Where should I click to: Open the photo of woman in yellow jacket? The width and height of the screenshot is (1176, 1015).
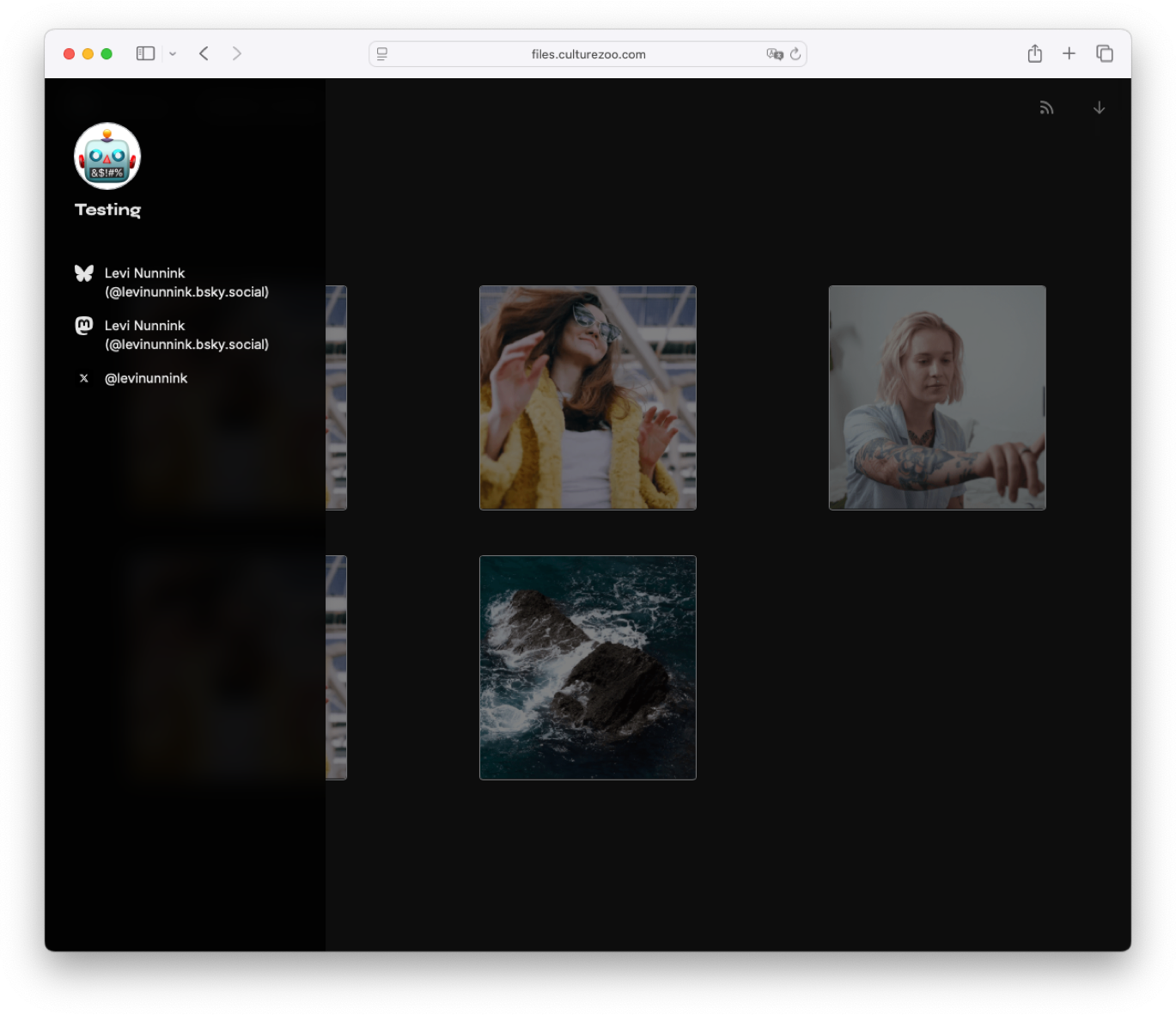tap(588, 397)
